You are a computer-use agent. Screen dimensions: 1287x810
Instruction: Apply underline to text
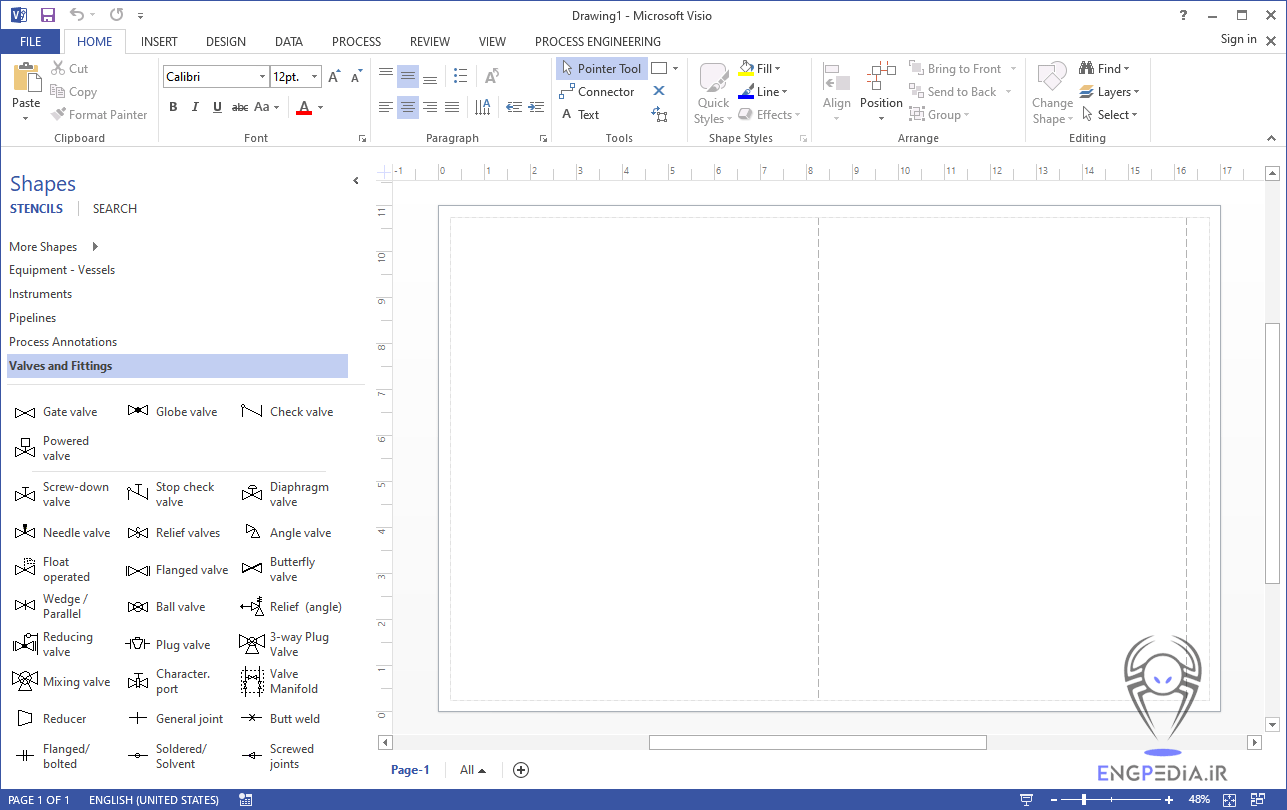(x=217, y=106)
